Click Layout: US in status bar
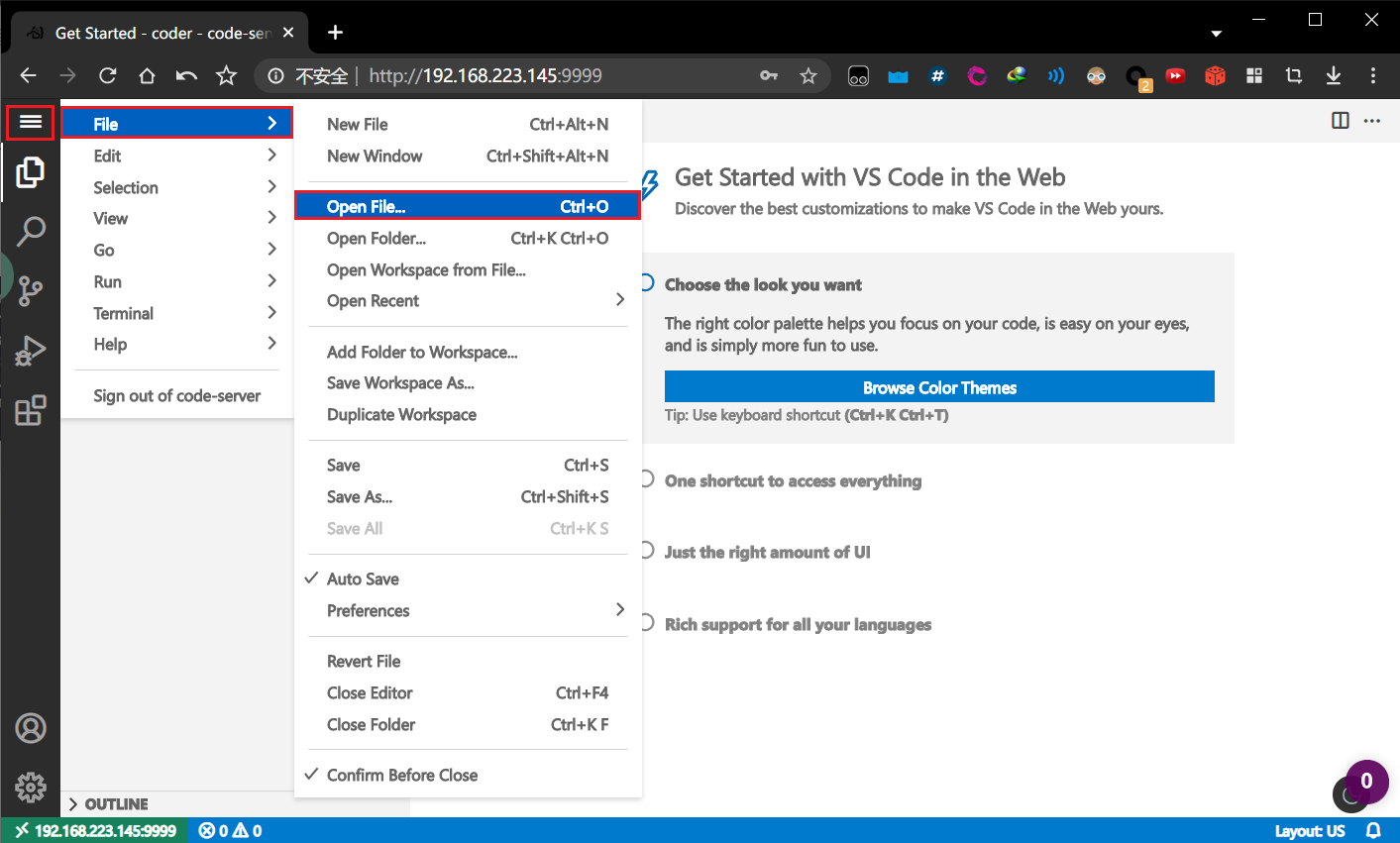Viewport: 1400px width, 843px height. (1310, 831)
